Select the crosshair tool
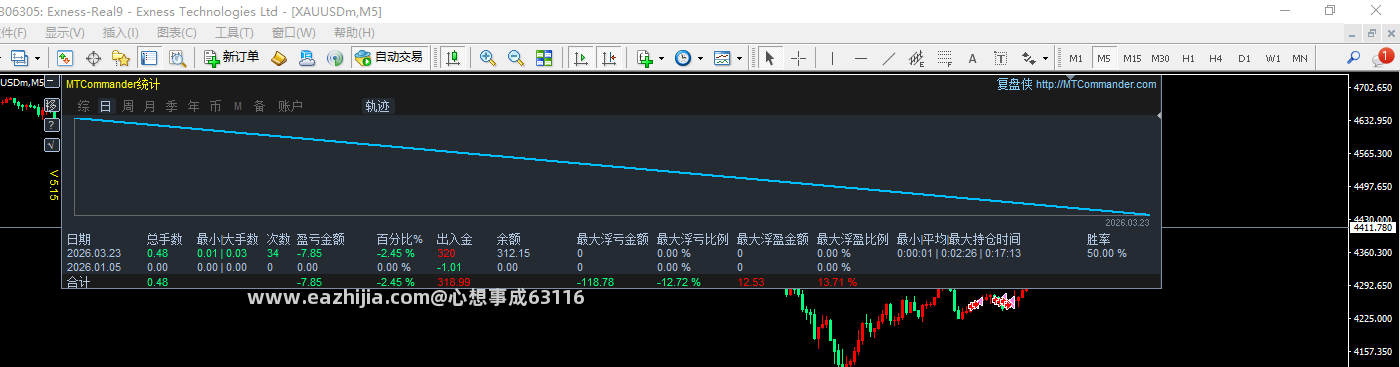This screenshot has width=1400, height=367. [x=798, y=58]
